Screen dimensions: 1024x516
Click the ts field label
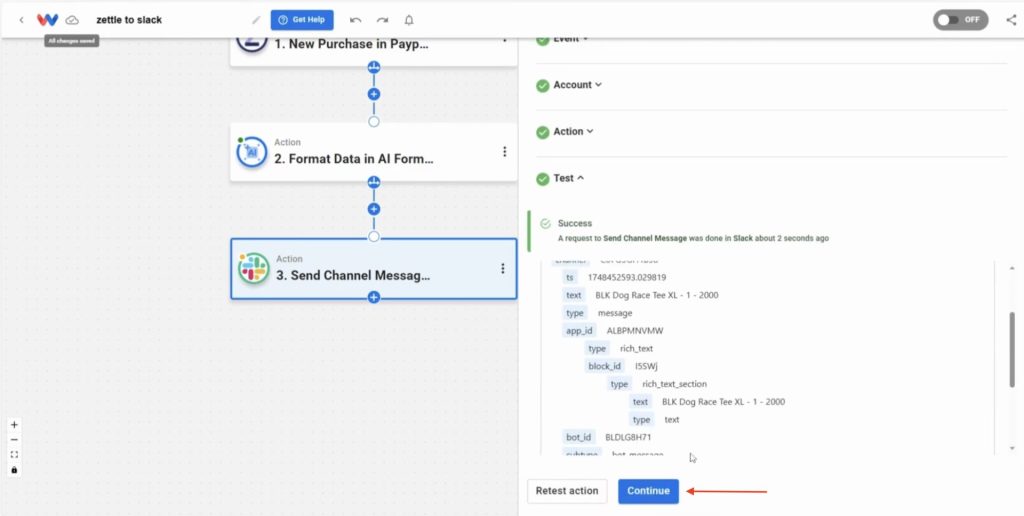[569, 278]
